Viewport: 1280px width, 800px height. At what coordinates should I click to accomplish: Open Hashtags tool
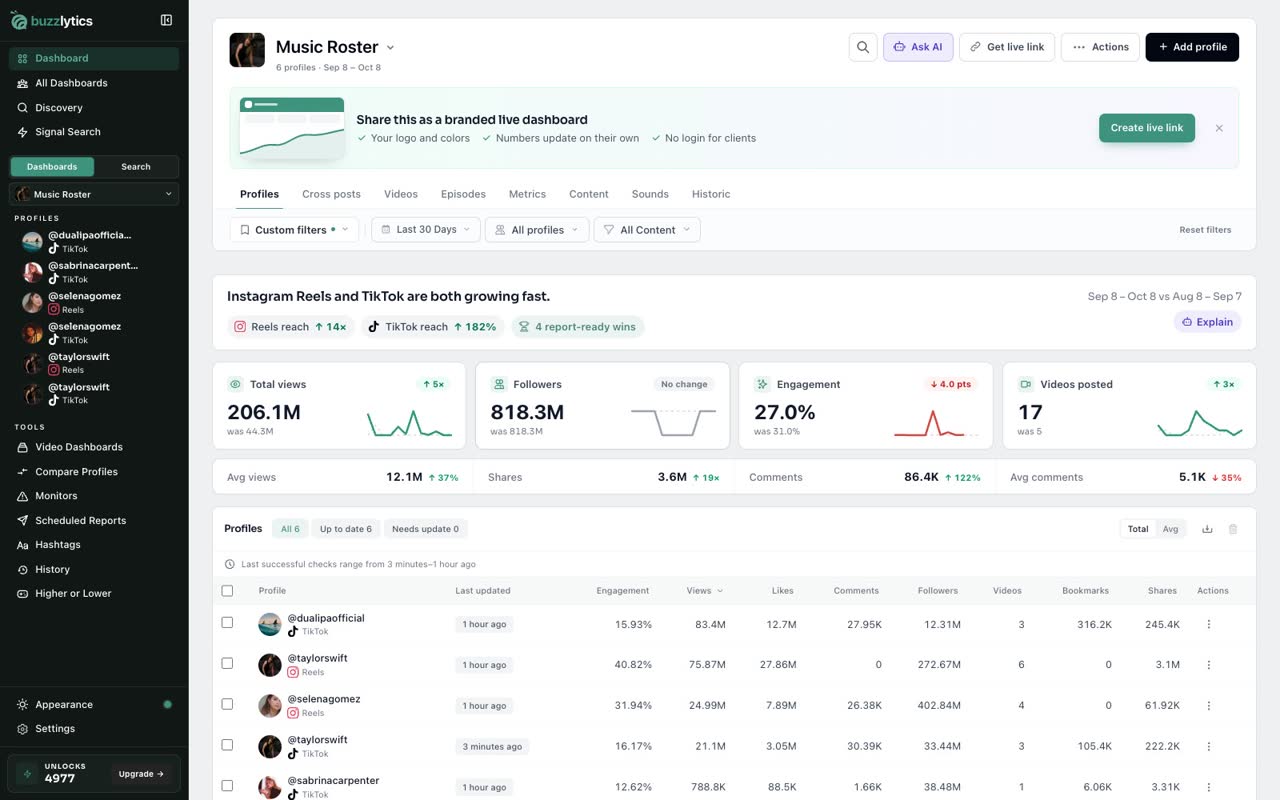(94, 545)
